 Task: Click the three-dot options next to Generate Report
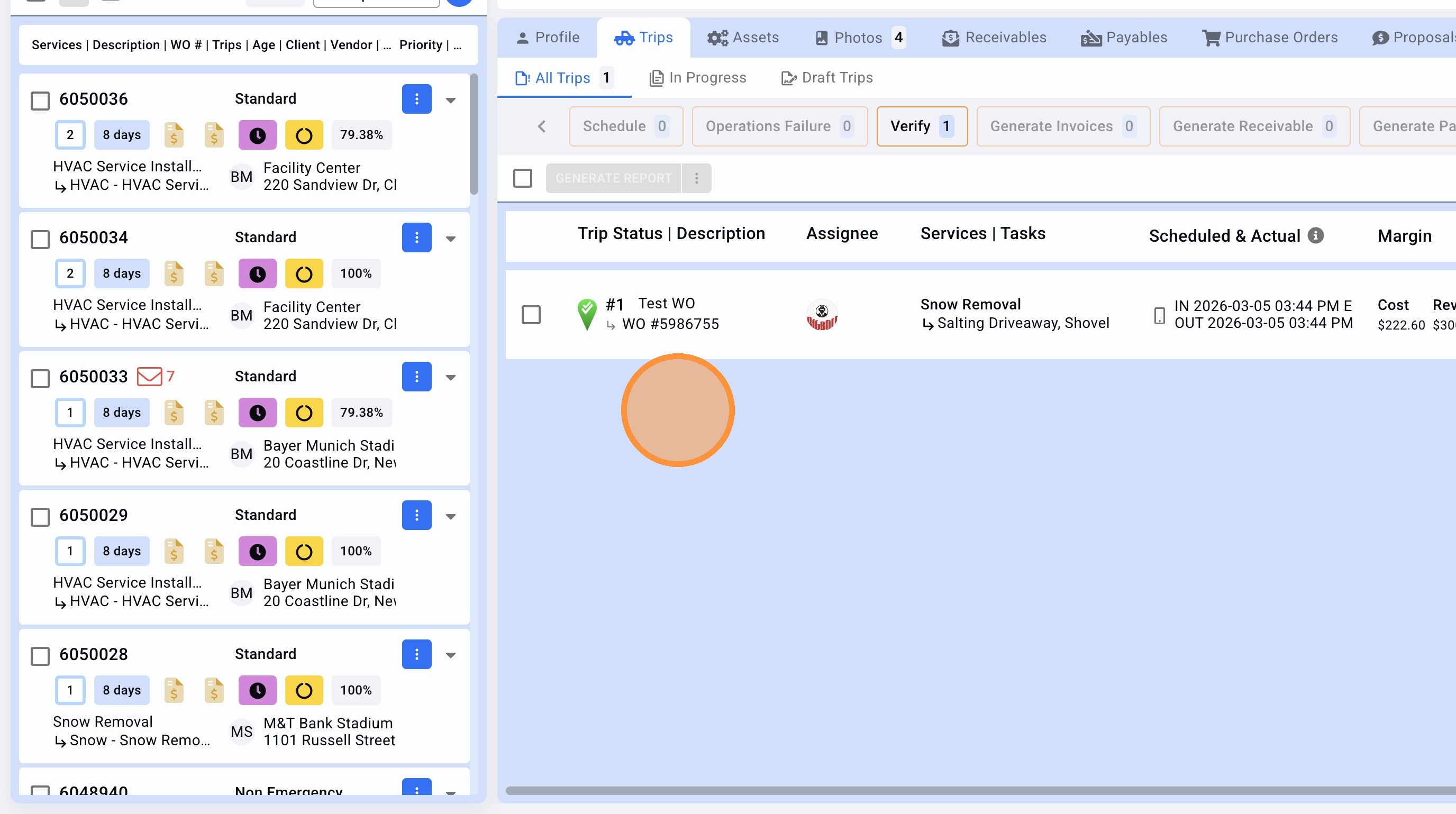696,178
